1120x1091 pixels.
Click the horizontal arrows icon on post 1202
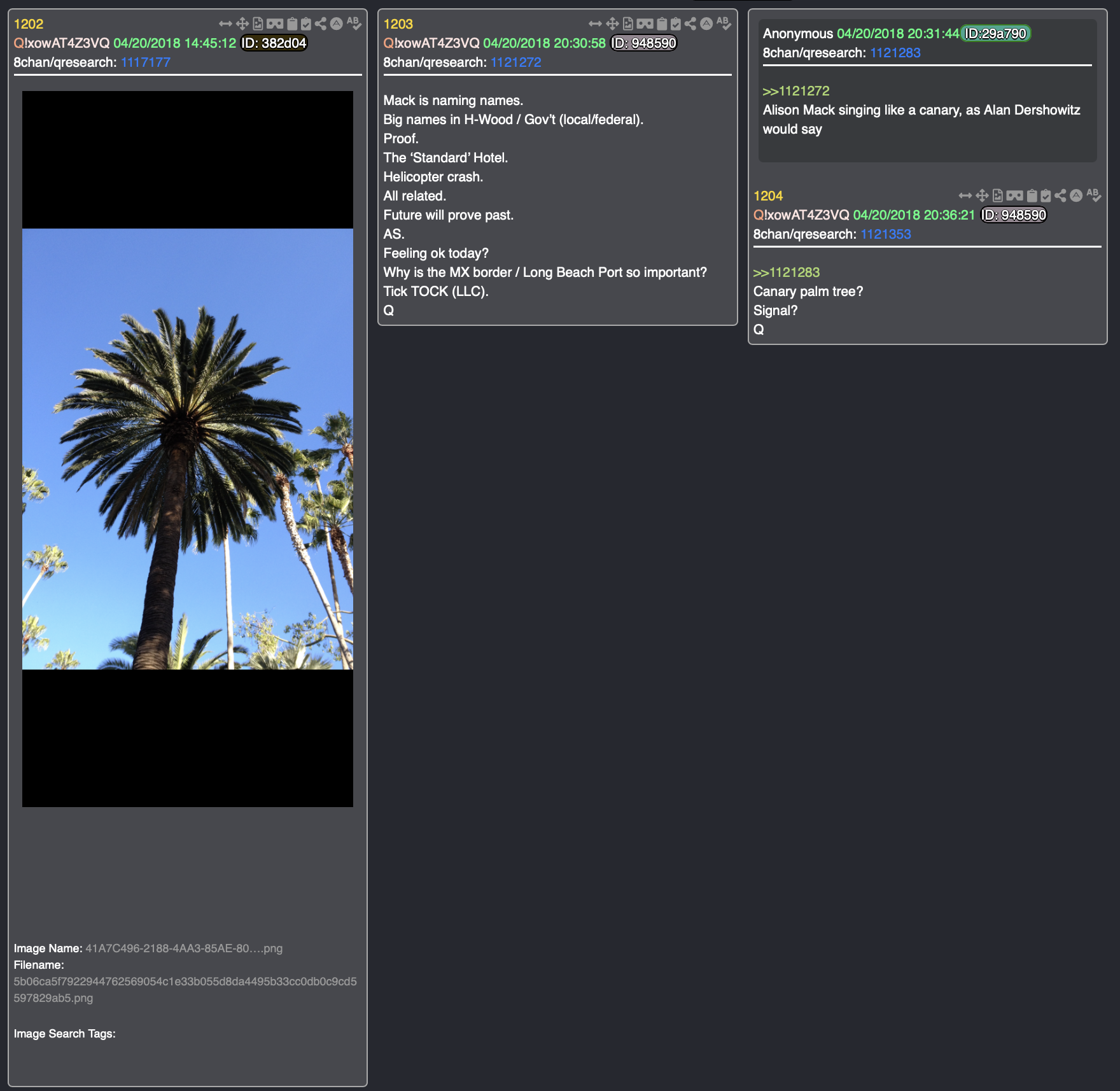pyautogui.click(x=225, y=24)
